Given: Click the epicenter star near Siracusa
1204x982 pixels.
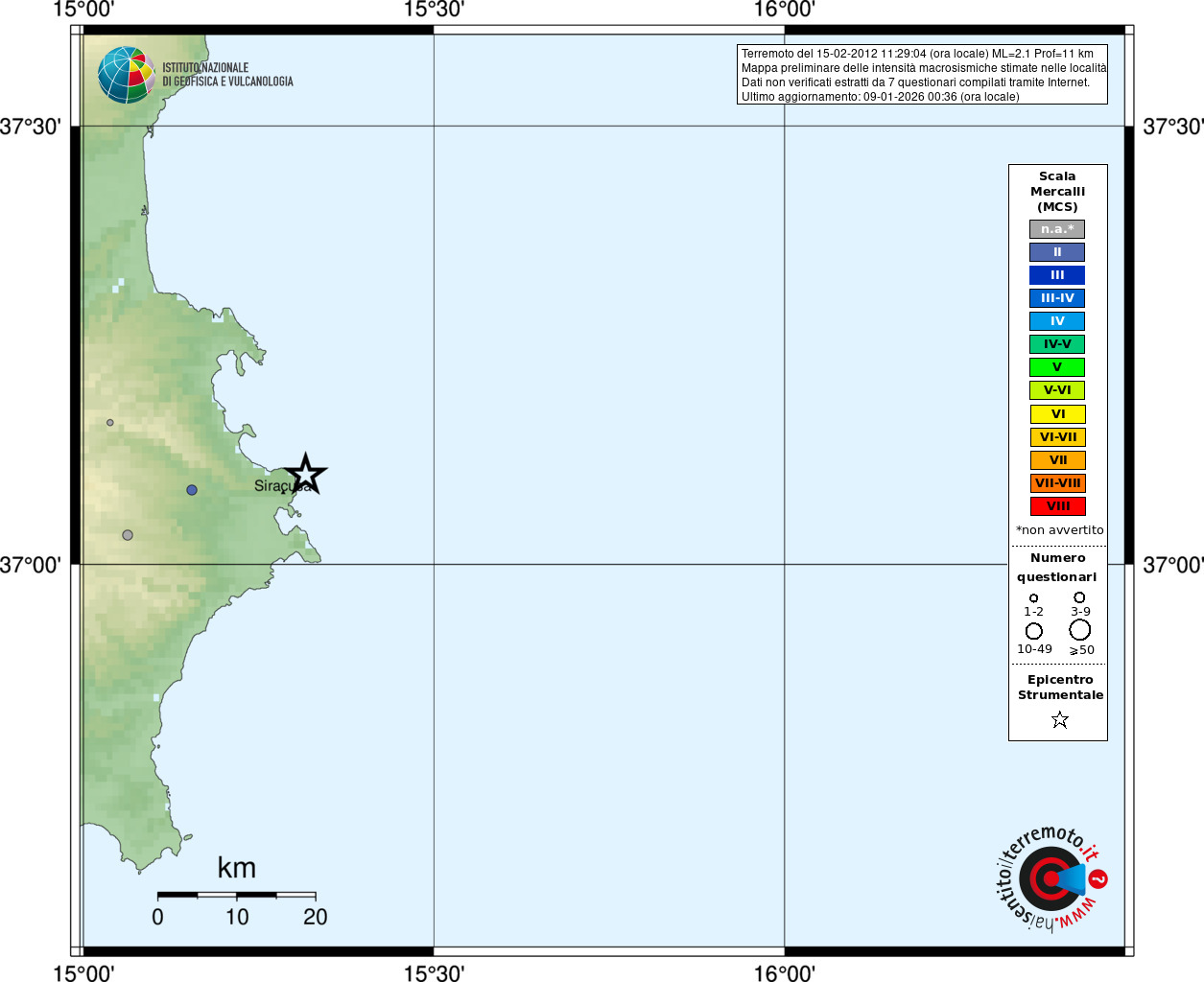Looking at the screenshot, I should (x=305, y=474).
